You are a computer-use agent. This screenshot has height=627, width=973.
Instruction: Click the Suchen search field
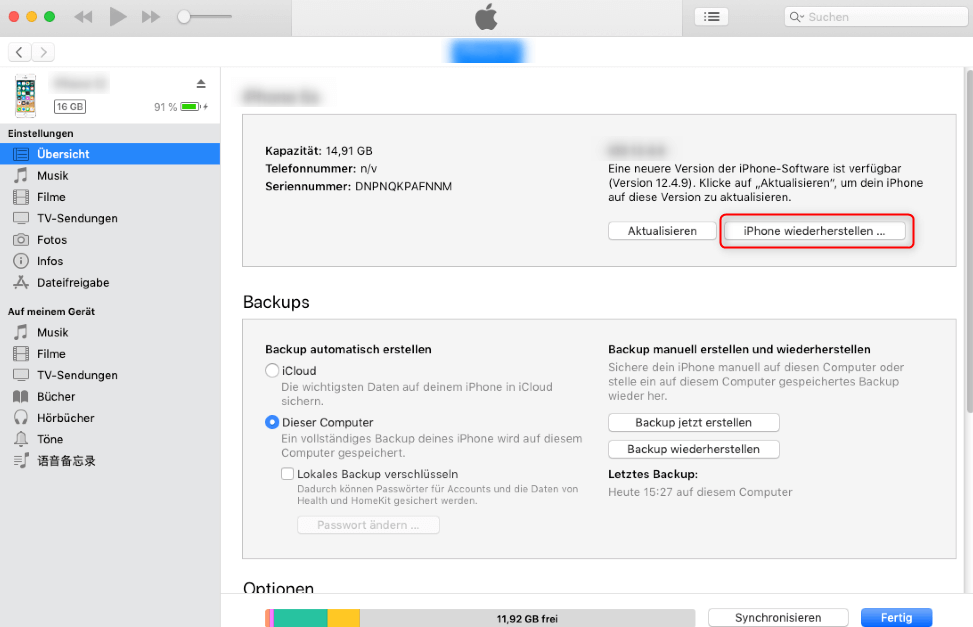click(x=876, y=17)
